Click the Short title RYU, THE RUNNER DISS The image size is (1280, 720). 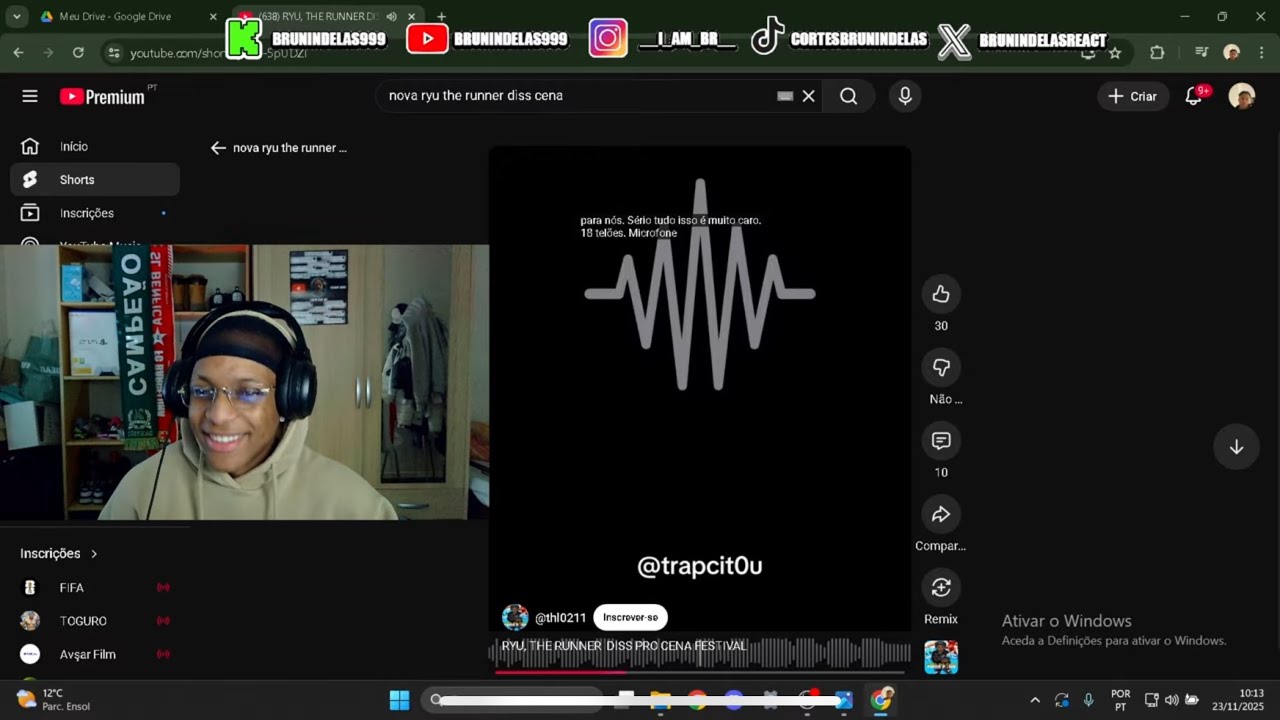click(624, 646)
